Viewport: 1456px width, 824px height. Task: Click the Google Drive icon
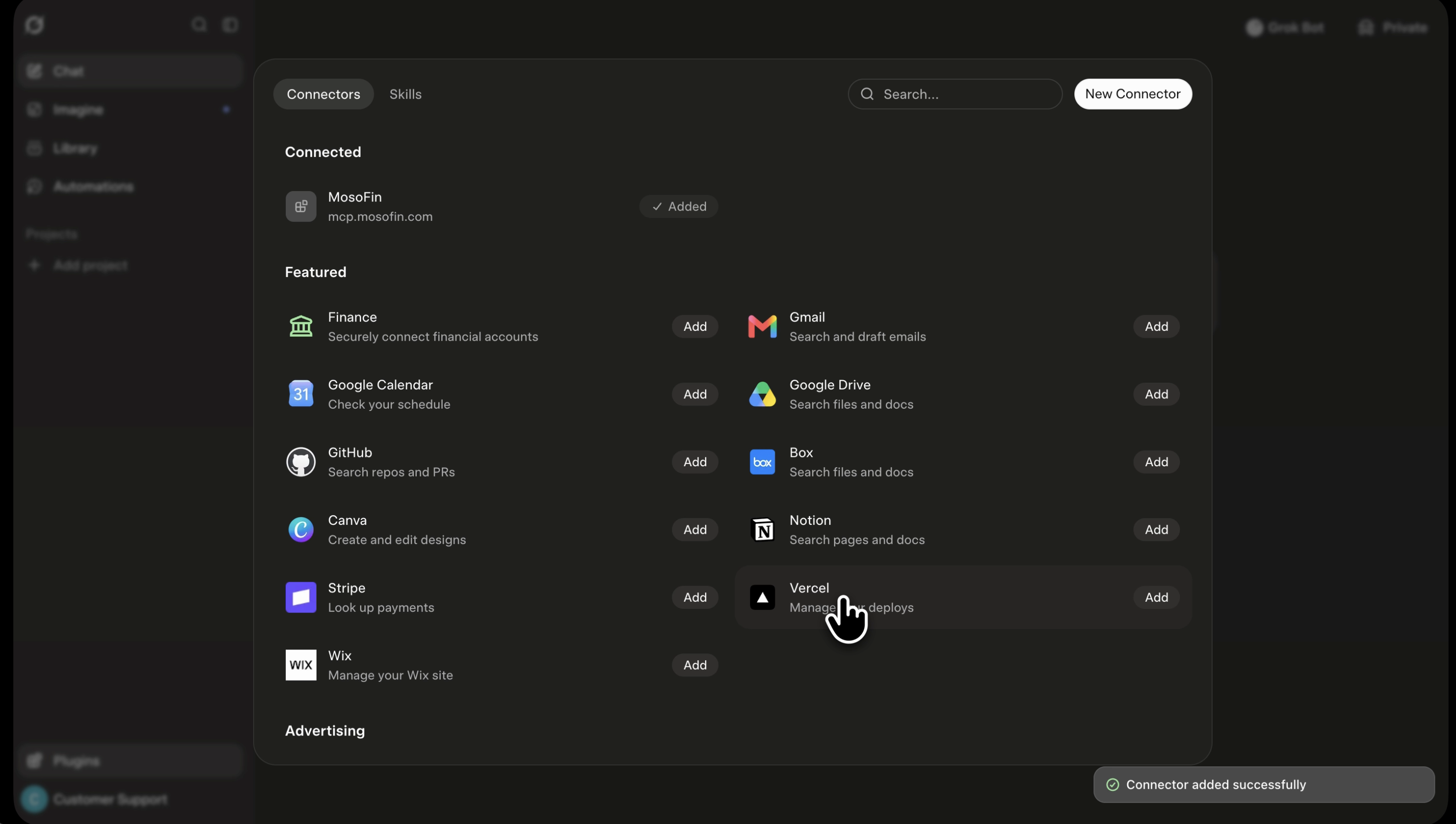pyautogui.click(x=762, y=394)
